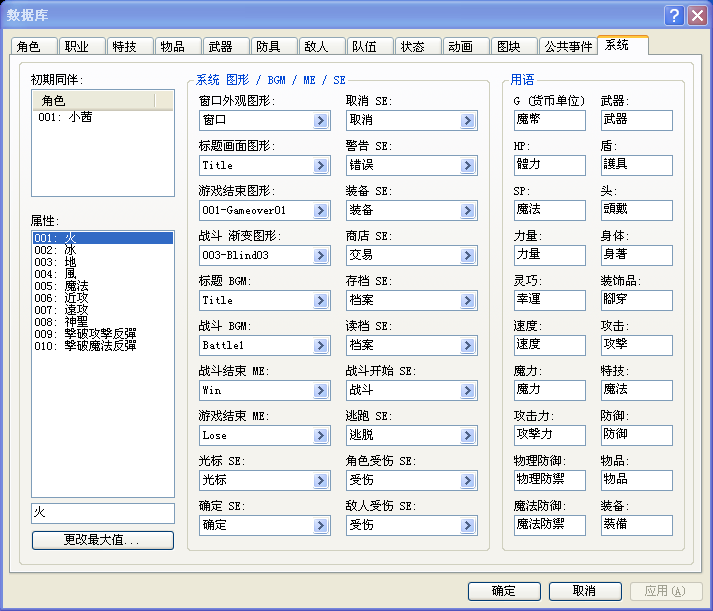Switch to the 防具 (Armors) tab
This screenshot has width=713, height=611.
(x=274, y=46)
